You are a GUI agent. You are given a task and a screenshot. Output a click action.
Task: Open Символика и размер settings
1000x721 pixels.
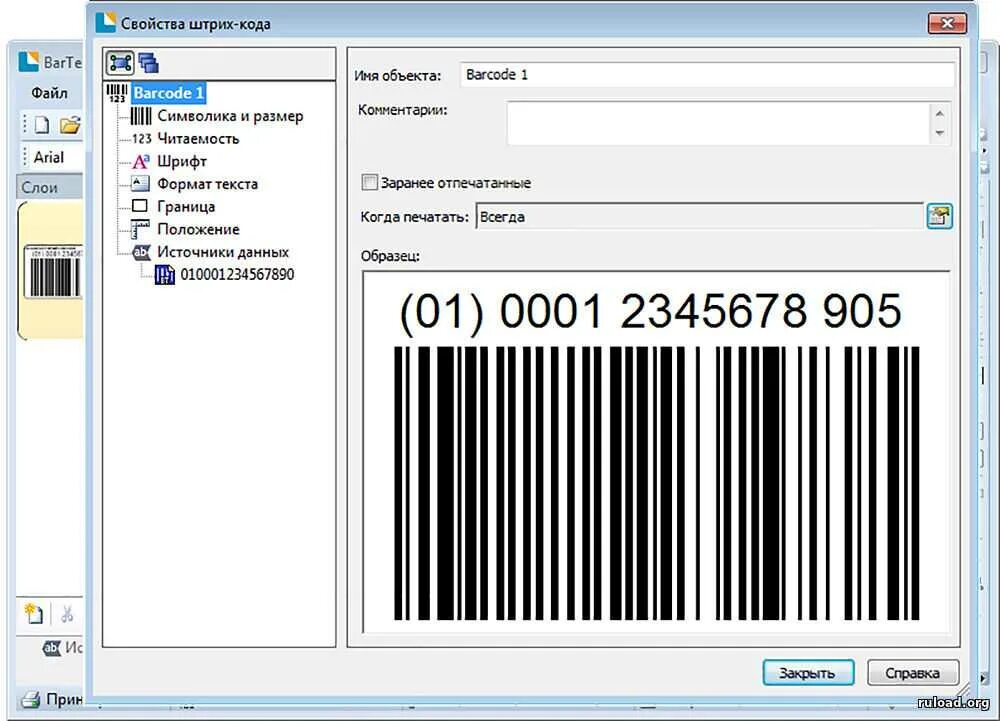coord(230,116)
